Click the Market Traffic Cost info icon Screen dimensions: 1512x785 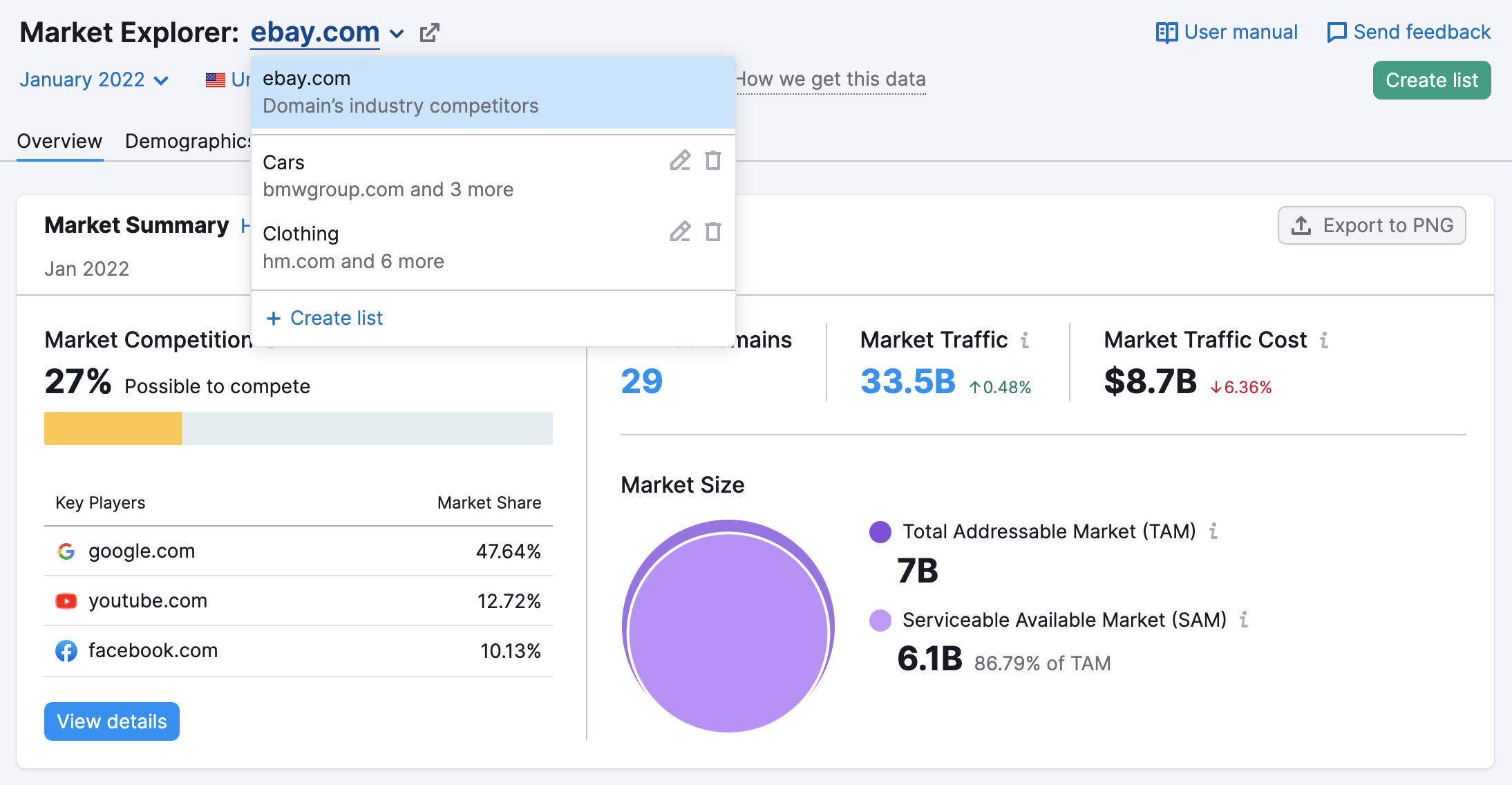pos(1324,340)
